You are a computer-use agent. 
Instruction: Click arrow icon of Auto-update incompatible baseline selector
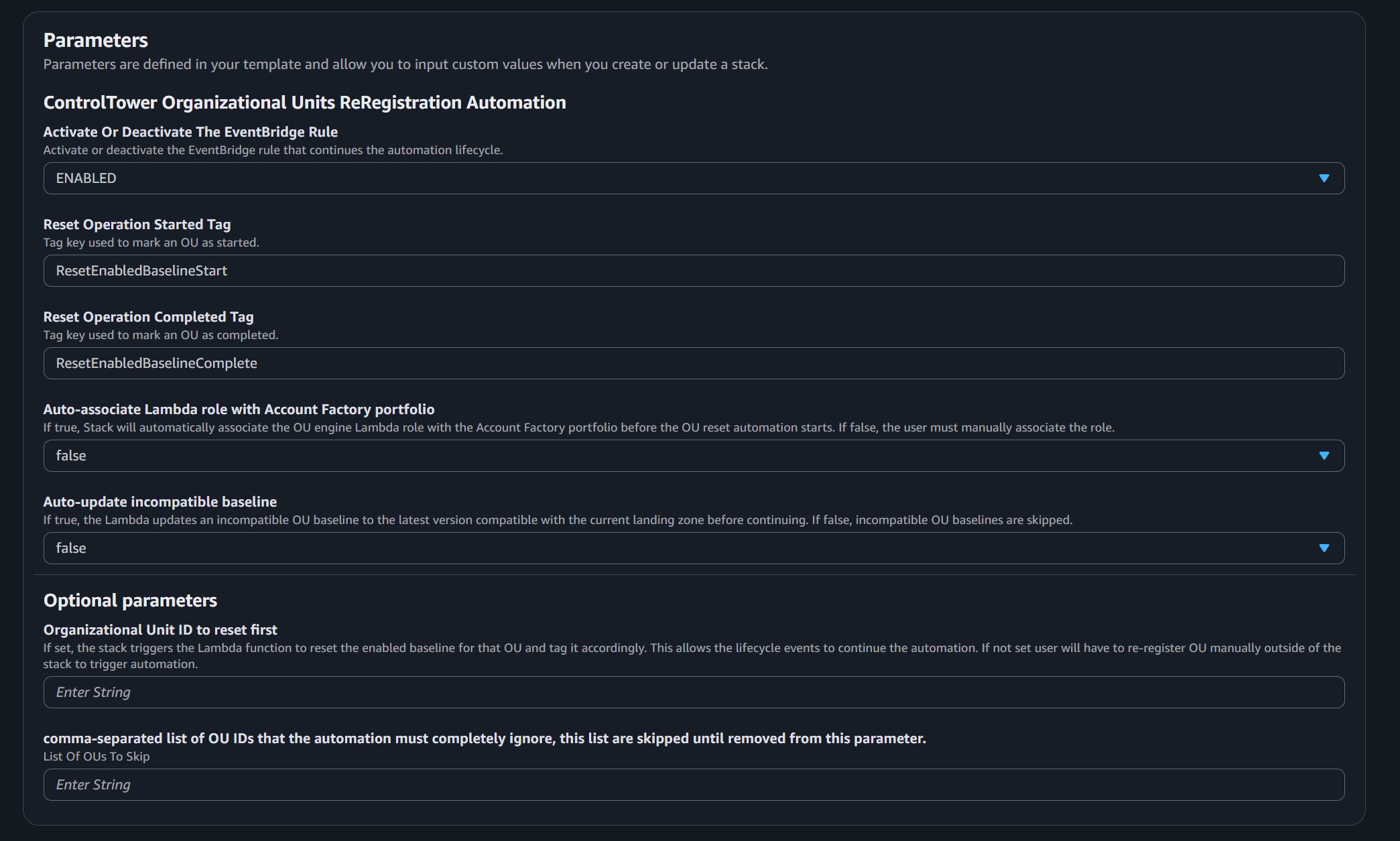[x=1324, y=548]
